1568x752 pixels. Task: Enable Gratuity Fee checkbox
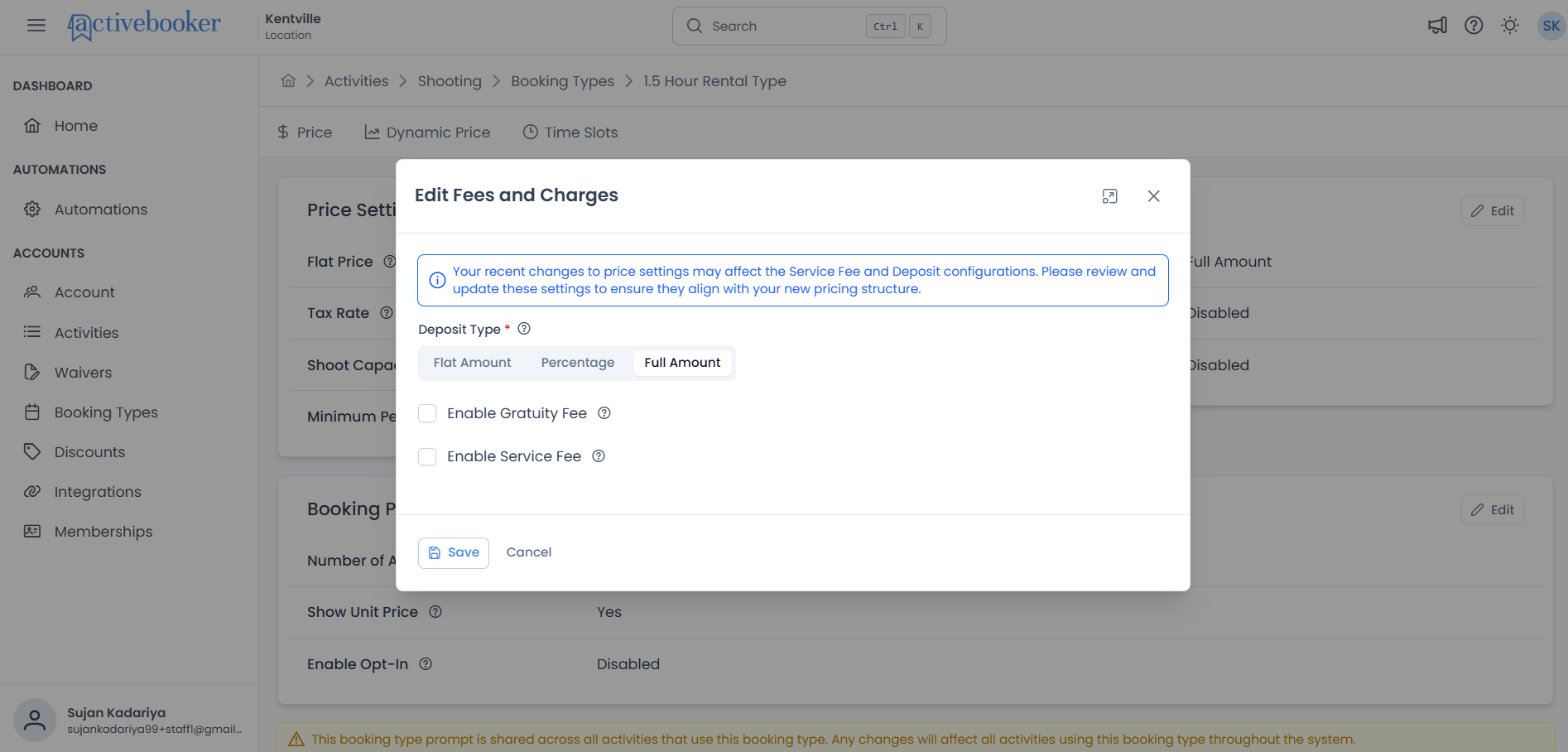pos(427,413)
